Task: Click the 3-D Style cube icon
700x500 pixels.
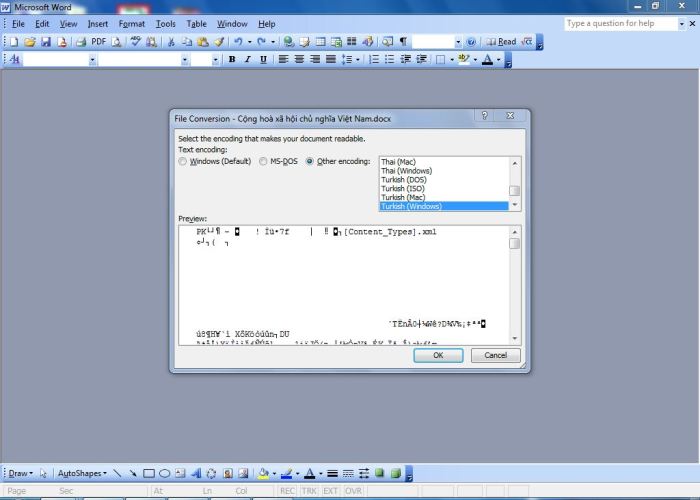Action: pyautogui.click(x=396, y=474)
